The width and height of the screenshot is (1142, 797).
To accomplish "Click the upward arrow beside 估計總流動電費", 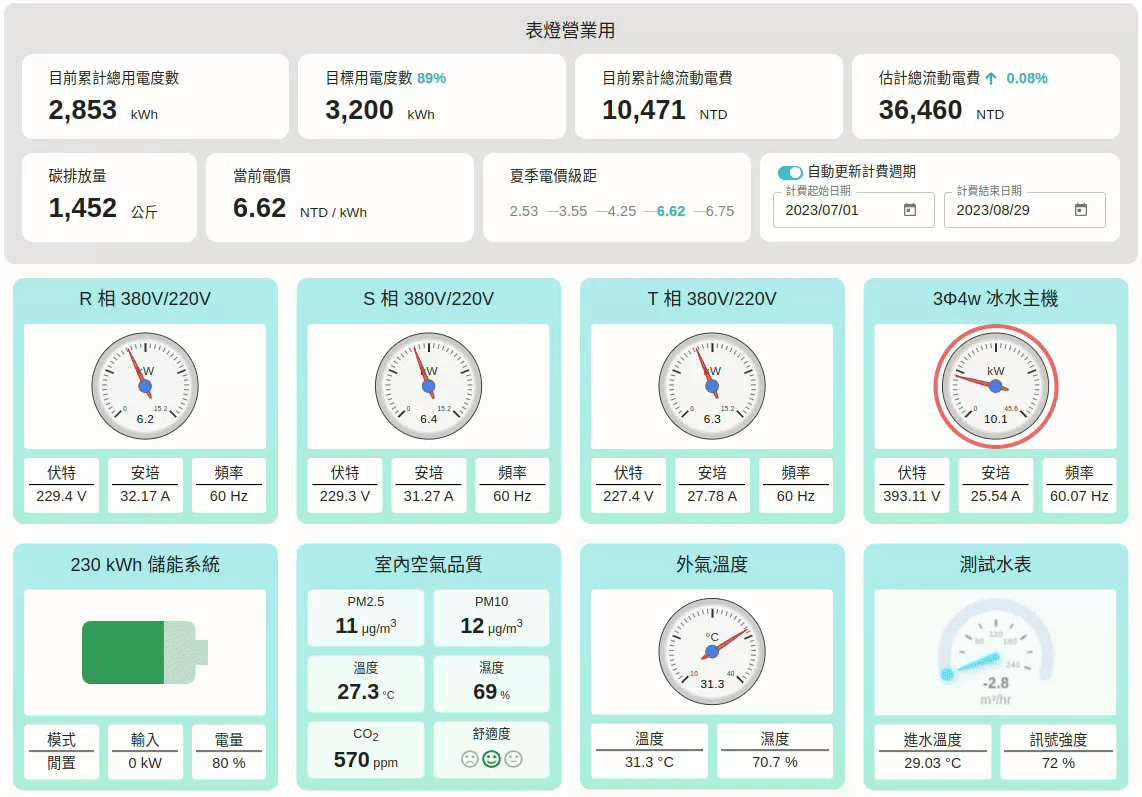I will click(x=991, y=79).
